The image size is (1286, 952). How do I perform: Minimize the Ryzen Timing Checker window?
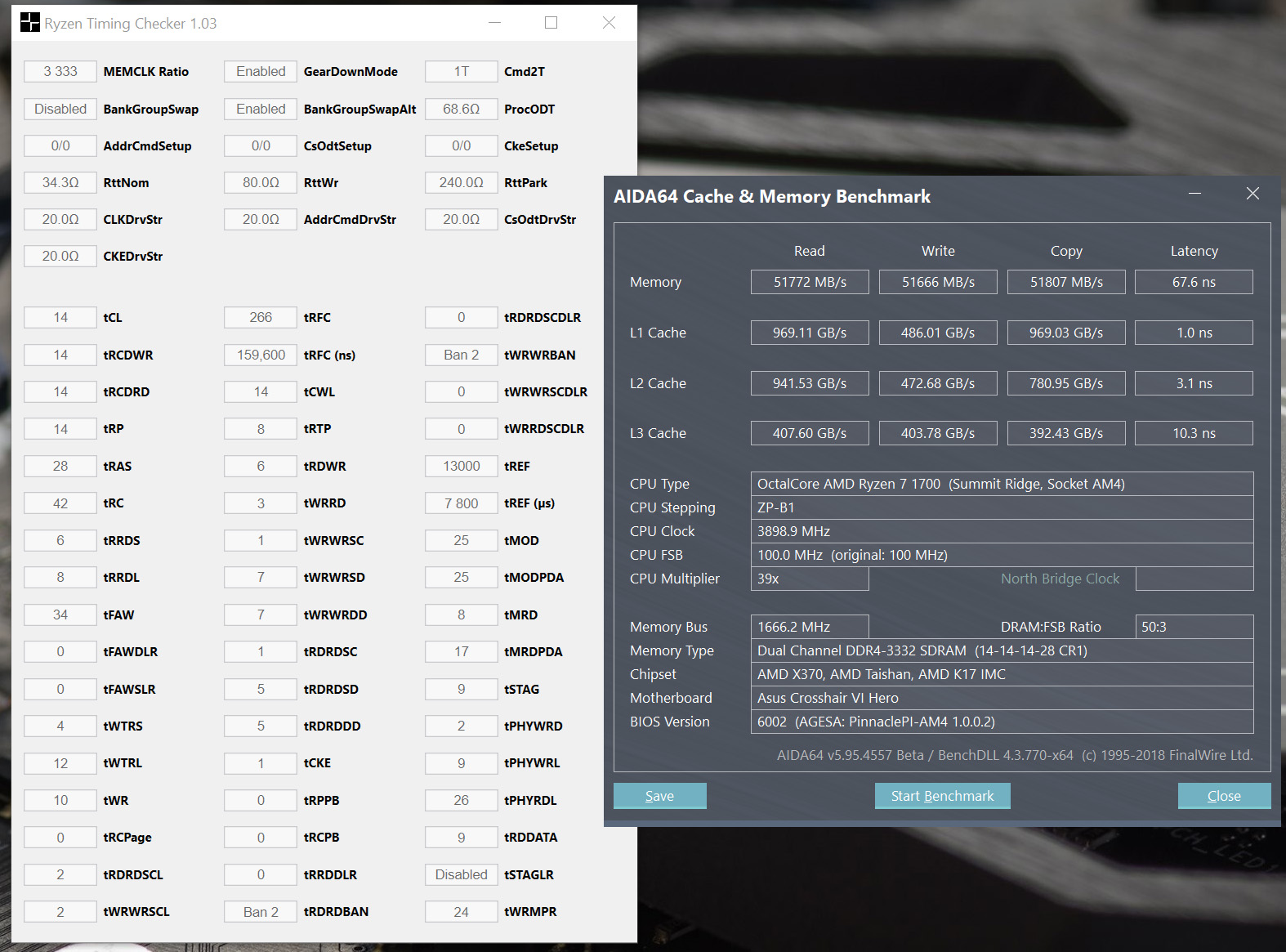coord(494,23)
